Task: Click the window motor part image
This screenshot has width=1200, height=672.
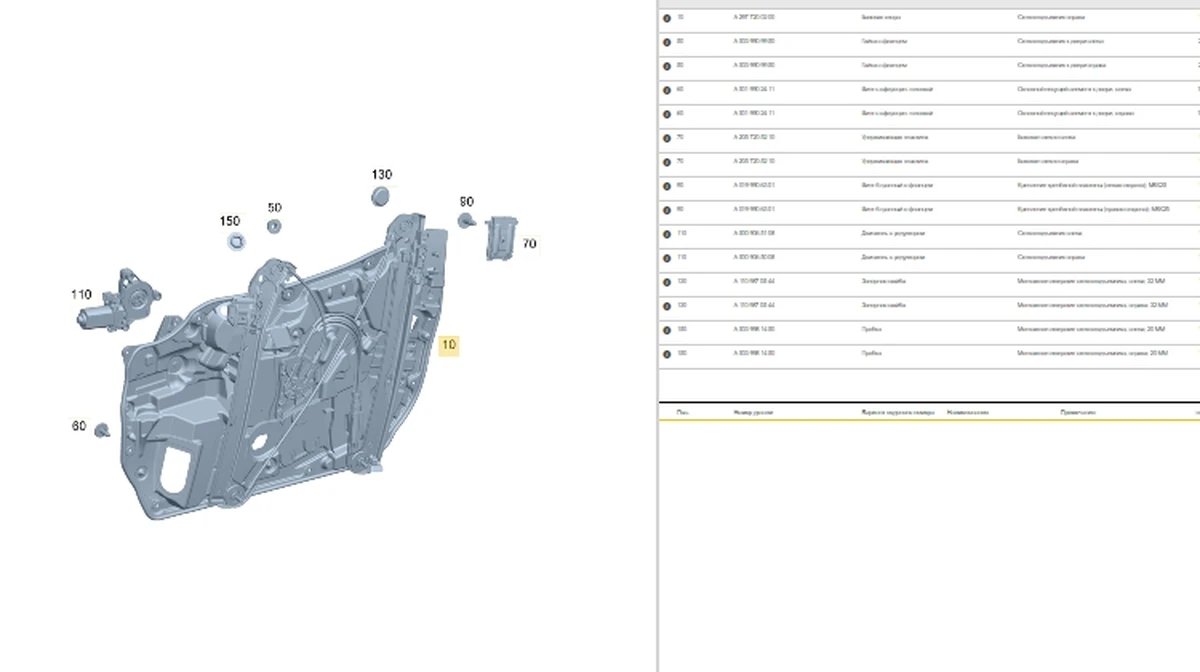Action: click(122, 300)
